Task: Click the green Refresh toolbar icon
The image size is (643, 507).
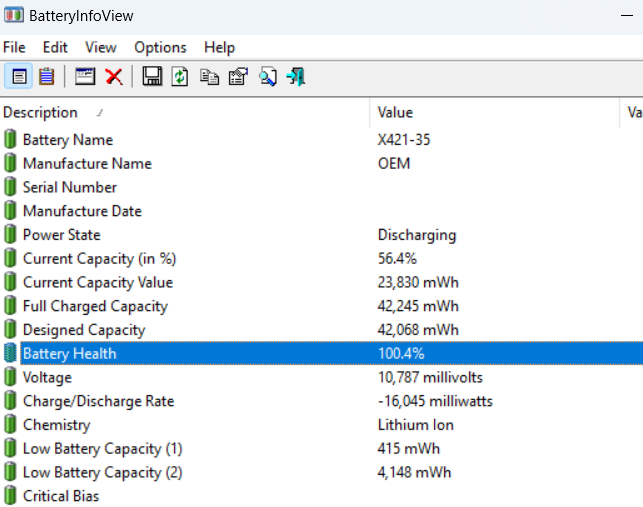Action: (x=180, y=77)
